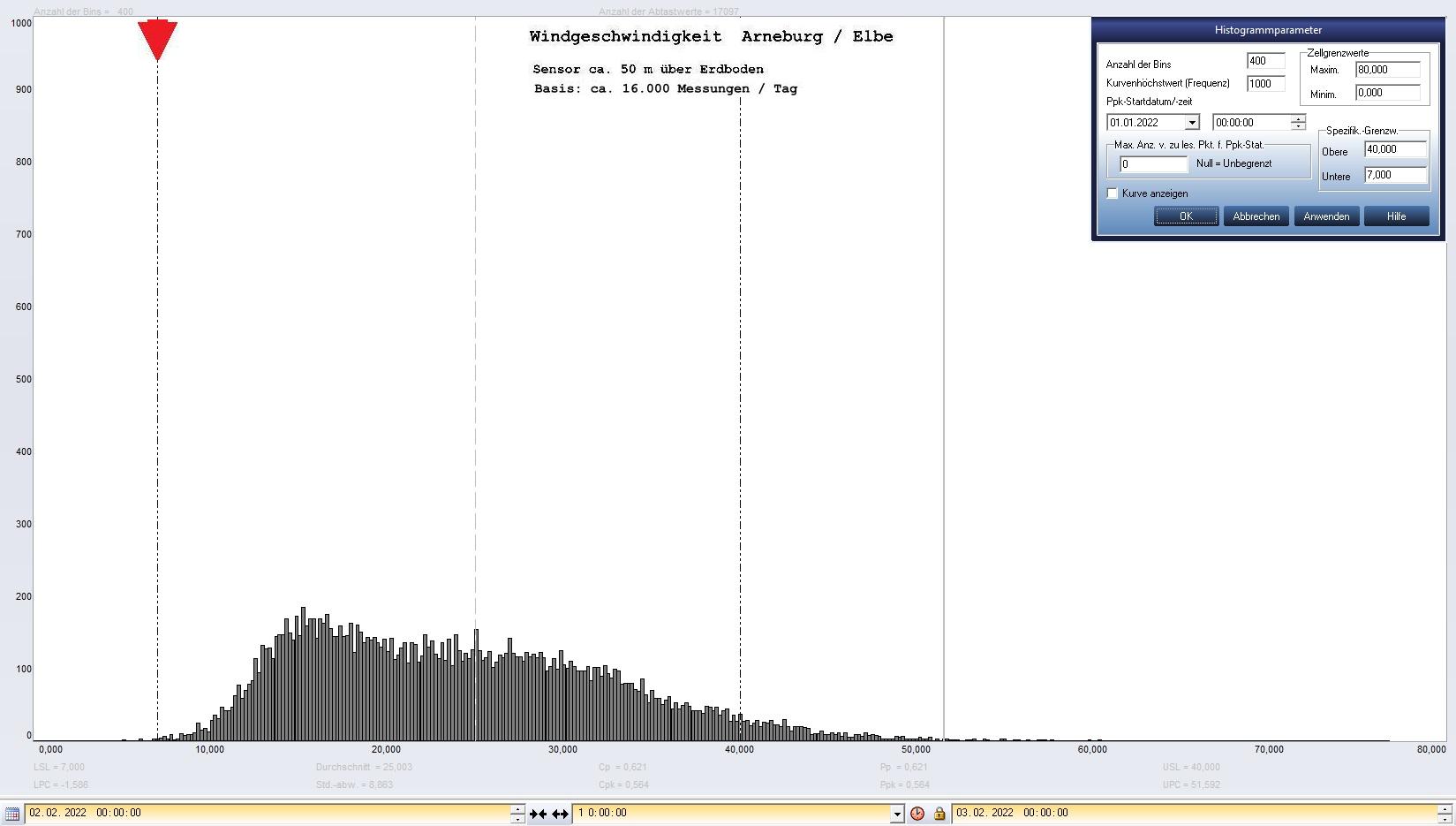
Task: Click the end date field 03.02.2022
Action: [1195, 814]
